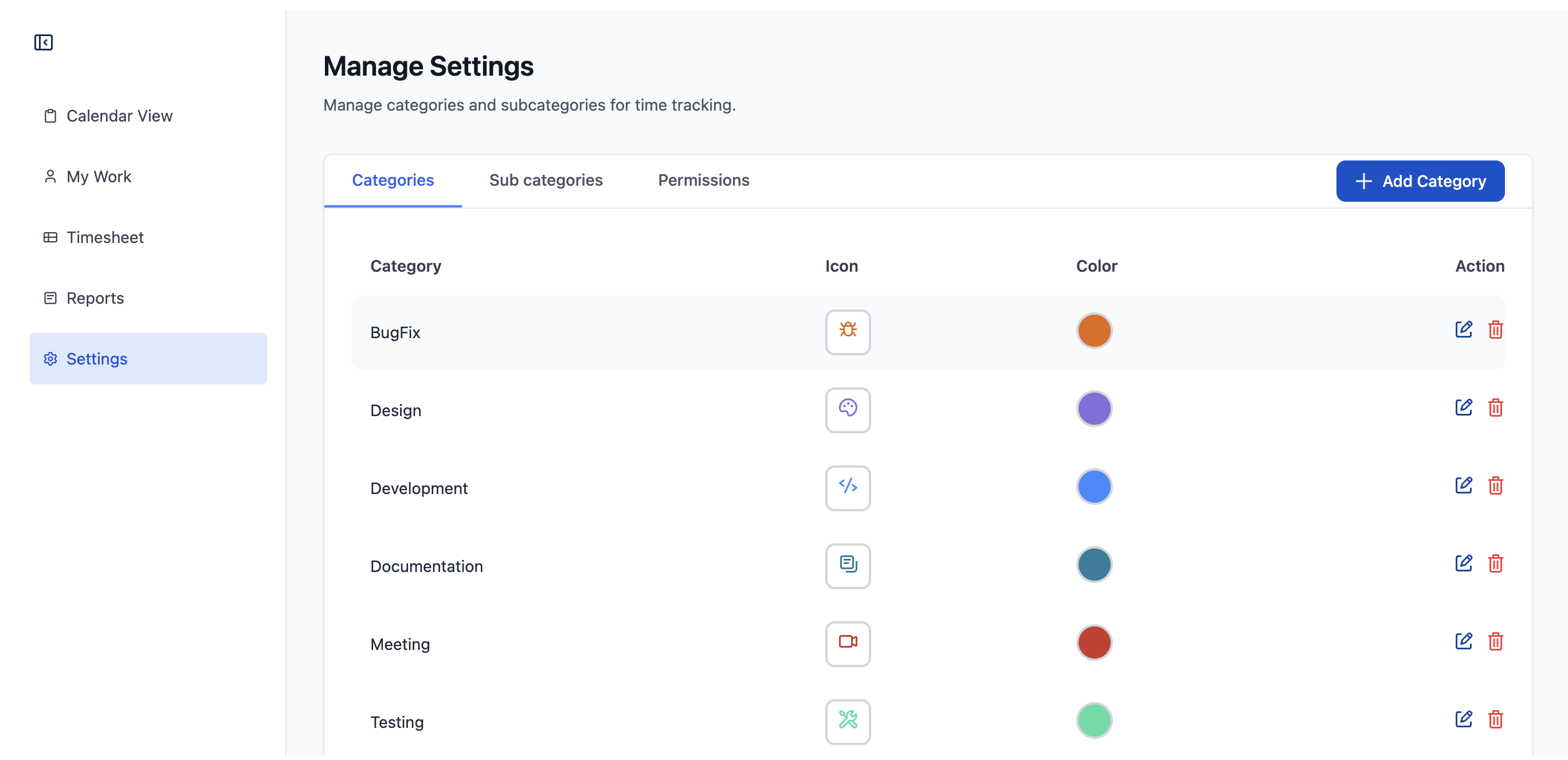The height and width of the screenshot is (760, 1568).
Task: Delete the Design category
Action: click(x=1495, y=408)
